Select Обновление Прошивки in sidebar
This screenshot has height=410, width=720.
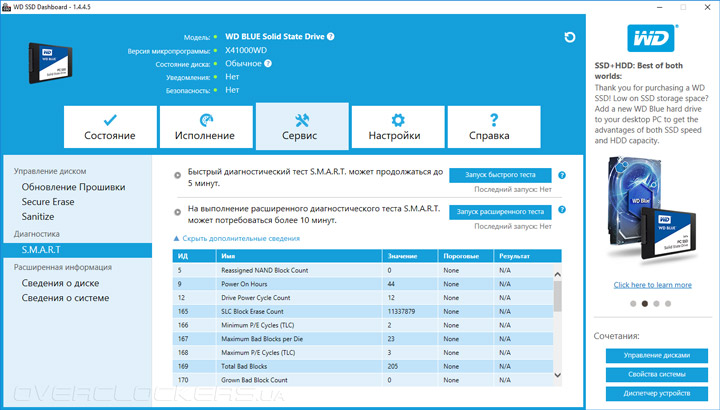(73, 187)
